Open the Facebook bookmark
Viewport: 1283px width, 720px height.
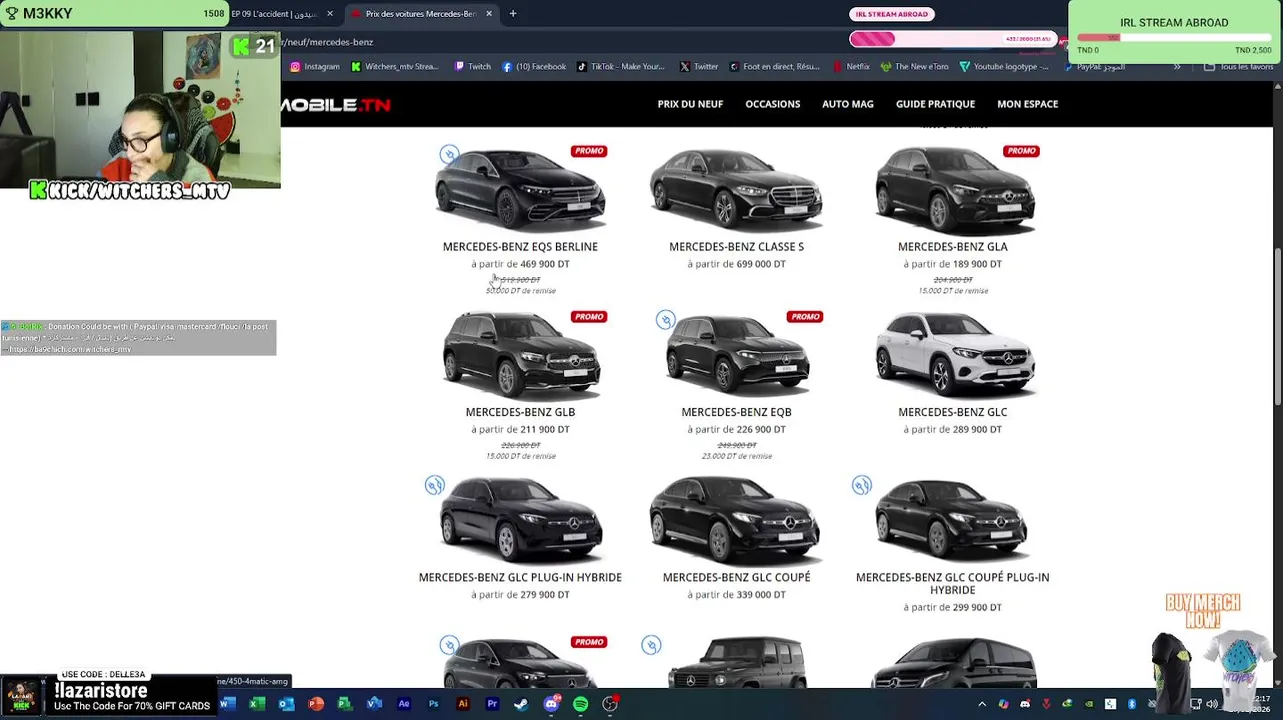[x=534, y=67]
